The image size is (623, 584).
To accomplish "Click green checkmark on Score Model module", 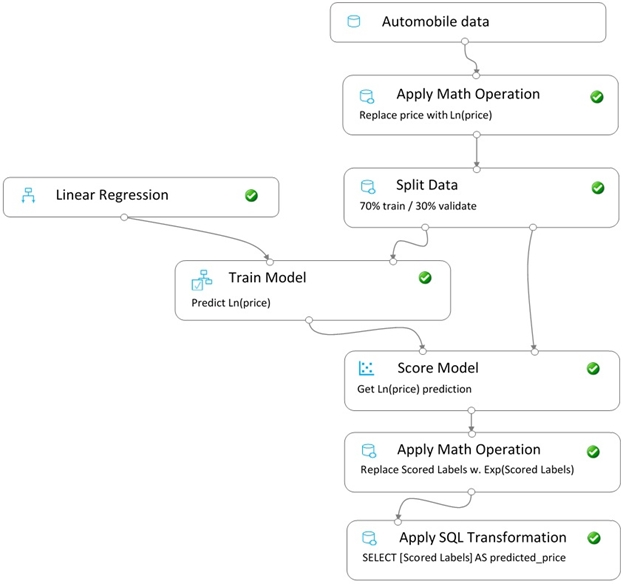I will tap(593, 369).
